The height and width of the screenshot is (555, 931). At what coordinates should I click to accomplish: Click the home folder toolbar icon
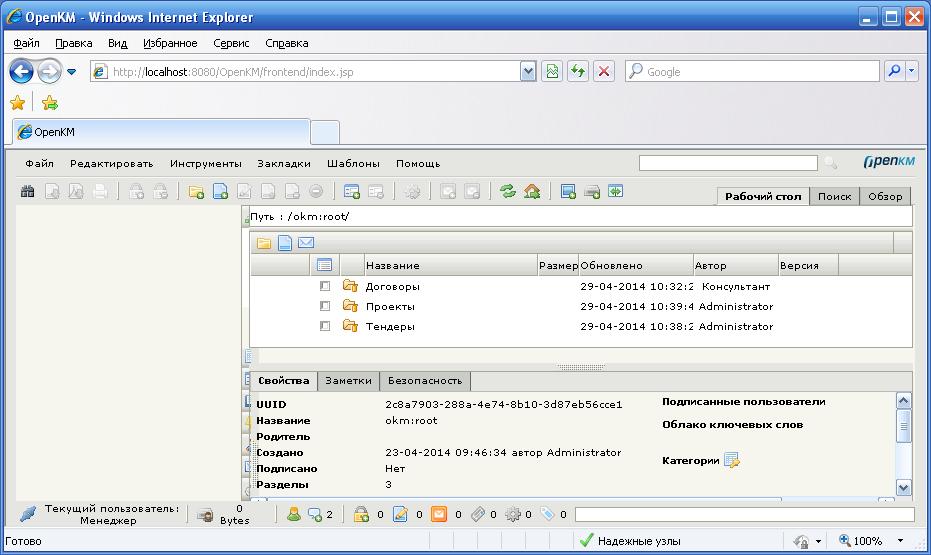click(x=532, y=192)
